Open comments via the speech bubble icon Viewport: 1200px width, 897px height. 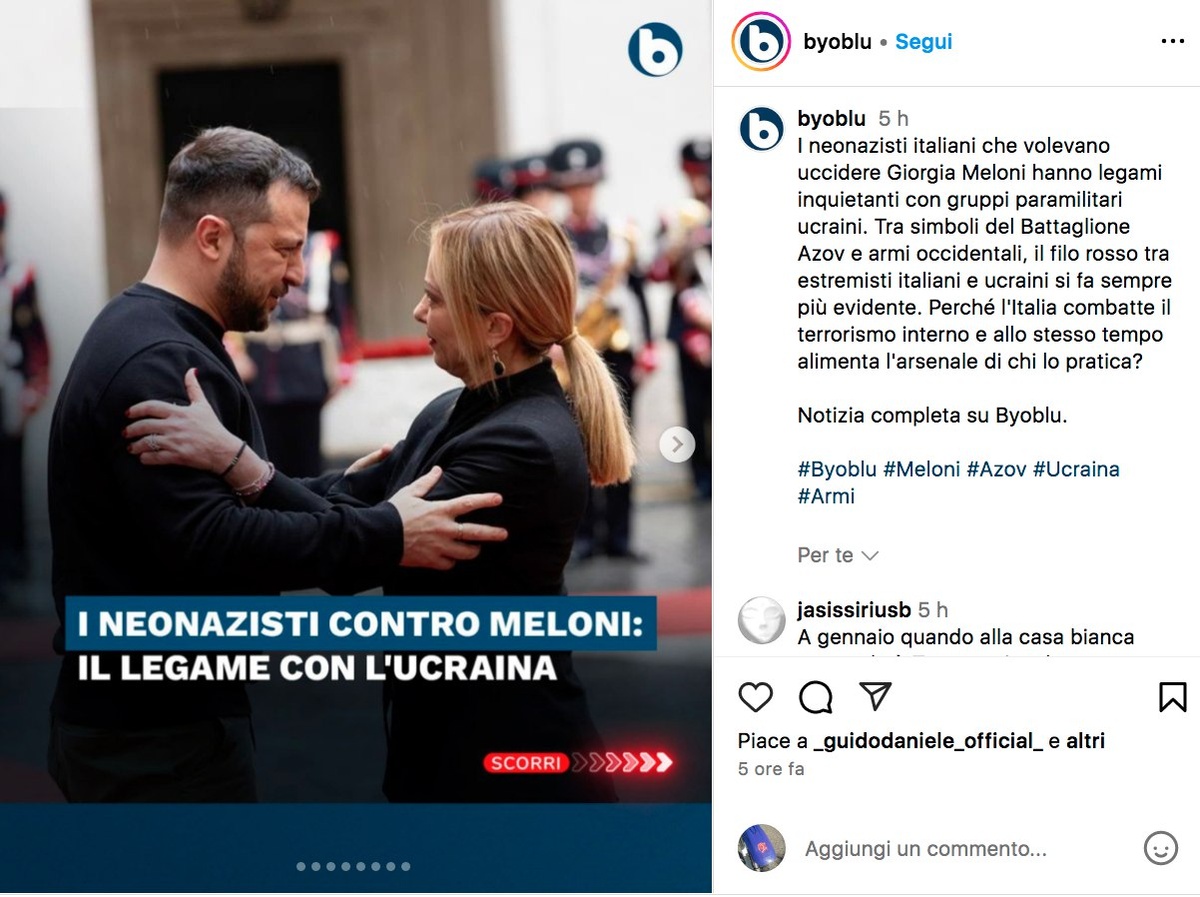[x=816, y=697]
